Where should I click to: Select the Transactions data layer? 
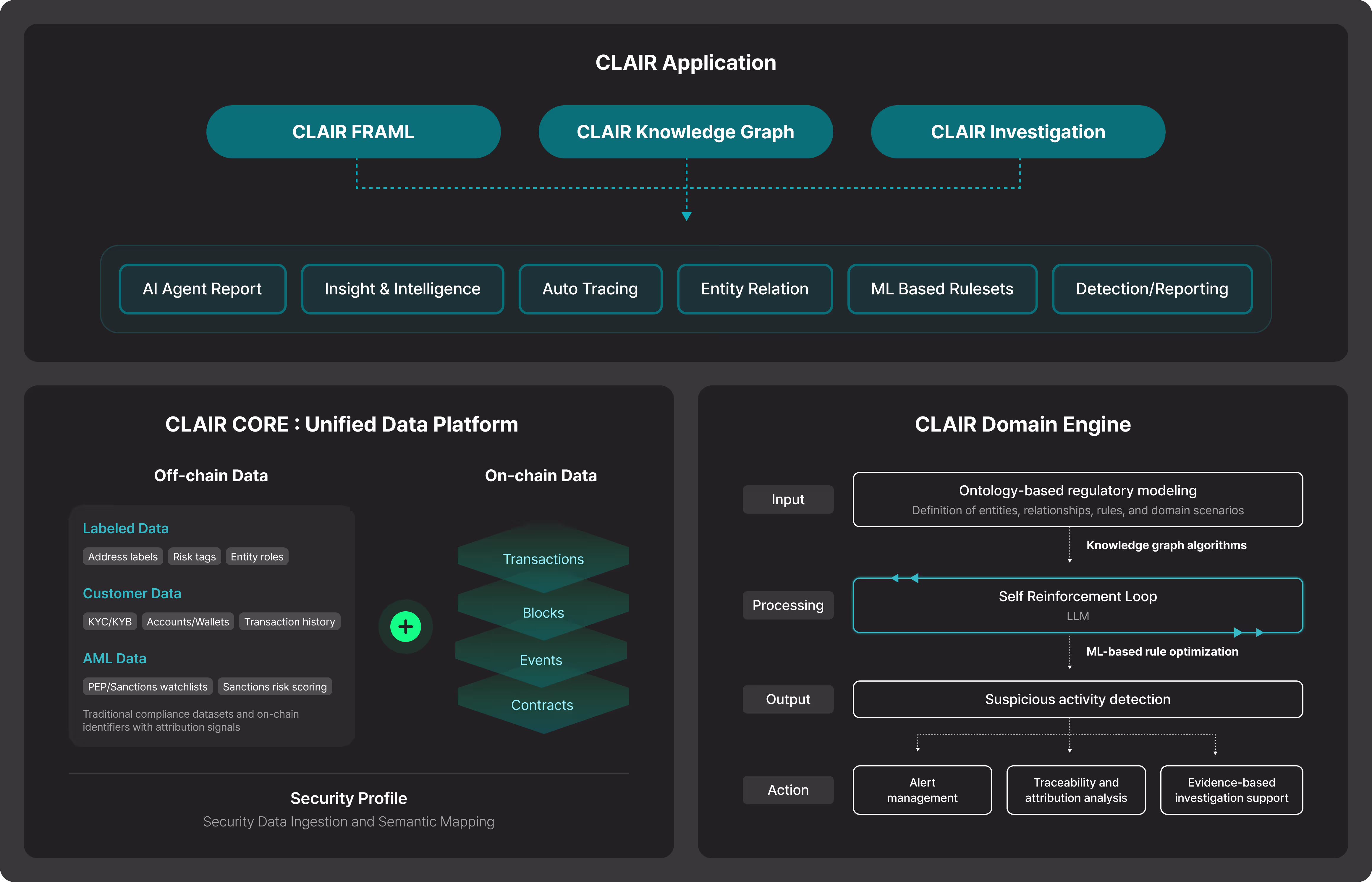(x=543, y=559)
